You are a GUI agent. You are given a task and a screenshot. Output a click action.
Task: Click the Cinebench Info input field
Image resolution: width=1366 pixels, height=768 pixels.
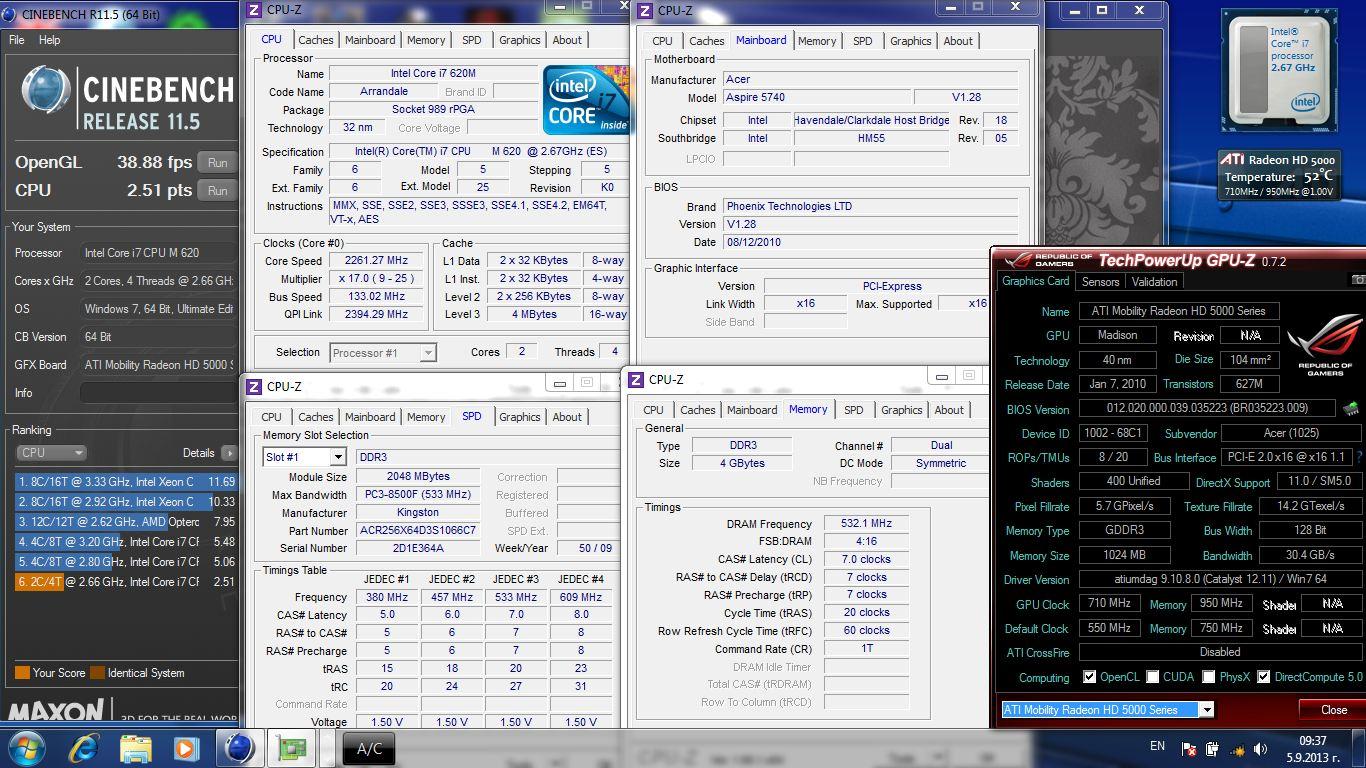[159, 393]
